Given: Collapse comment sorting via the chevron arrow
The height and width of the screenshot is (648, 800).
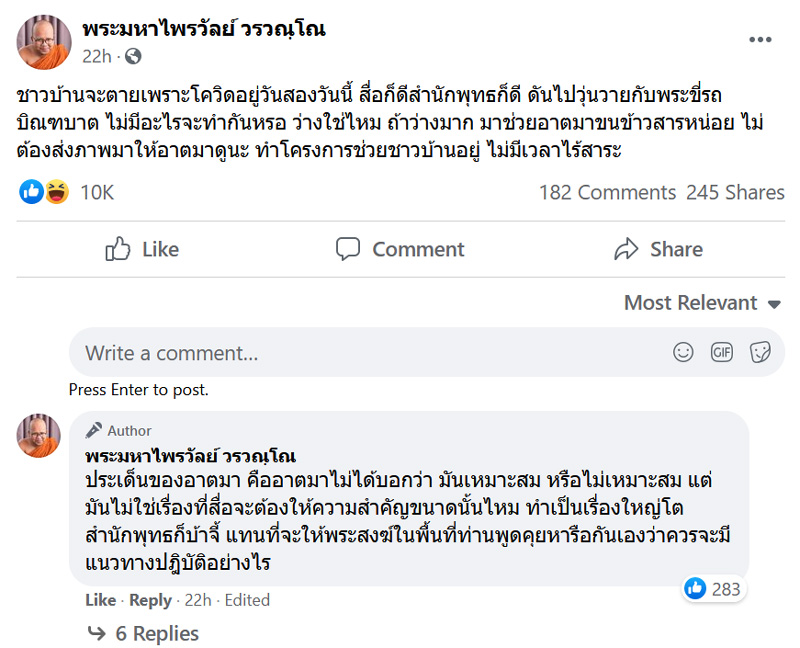Looking at the screenshot, I should point(773,303).
